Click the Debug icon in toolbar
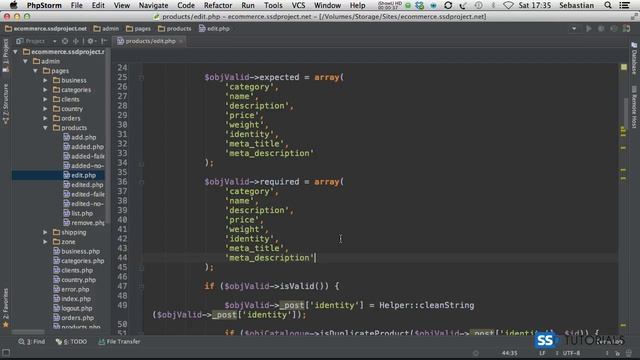640x360 pixels. point(601,29)
